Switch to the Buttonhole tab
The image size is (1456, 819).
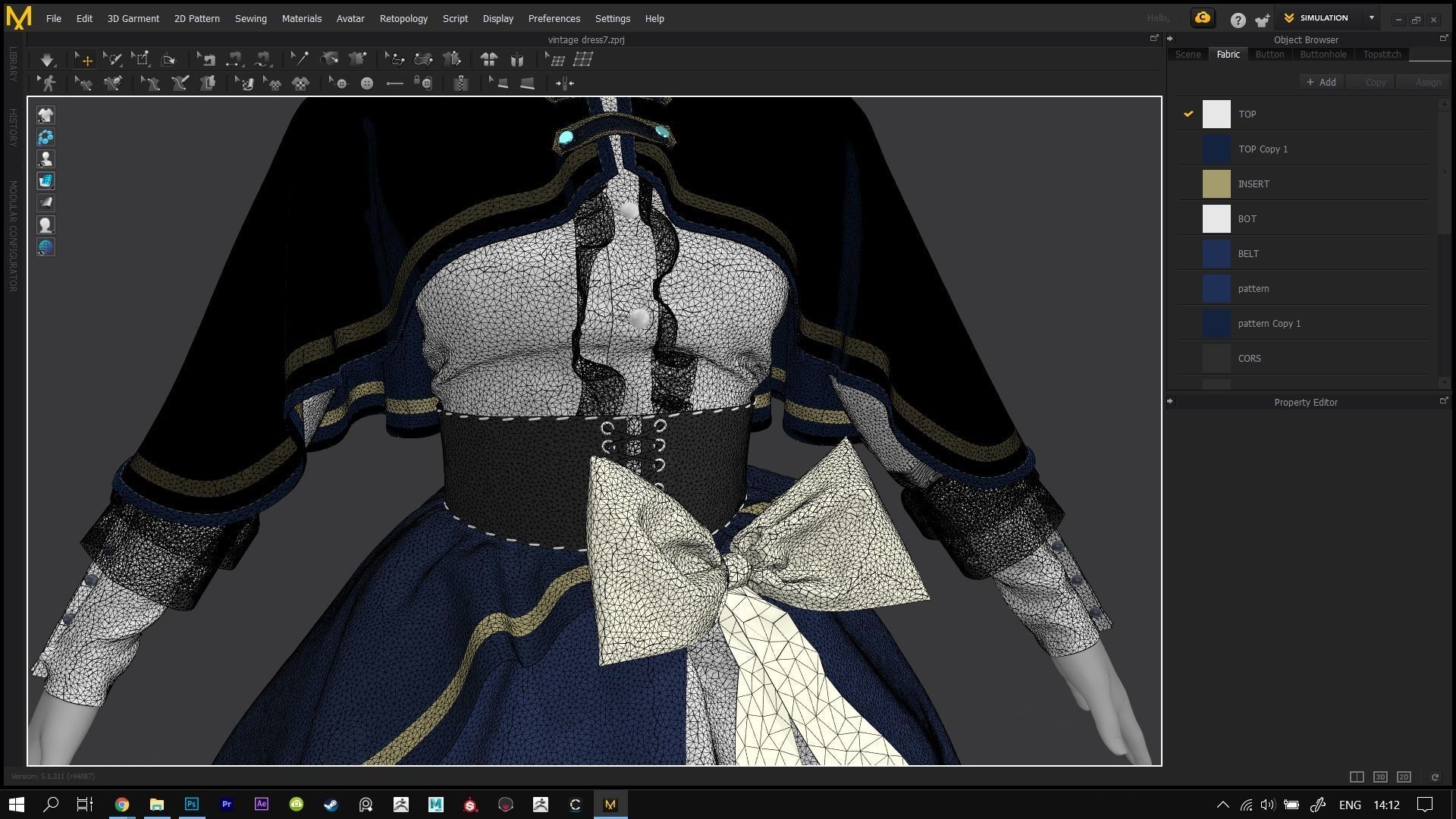pos(1323,55)
